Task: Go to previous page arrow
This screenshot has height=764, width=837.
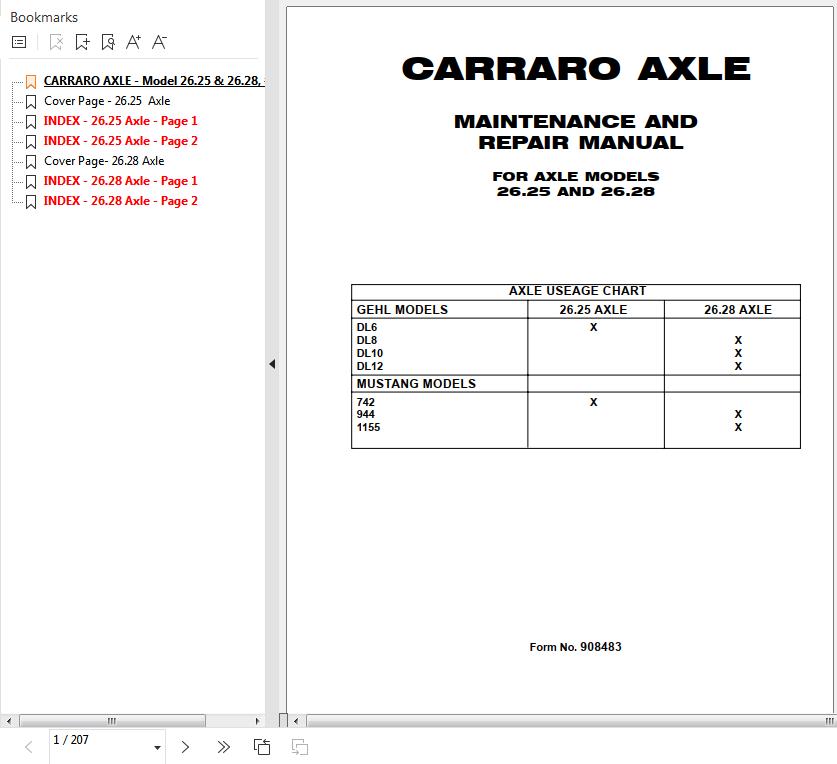Action: click(x=29, y=747)
